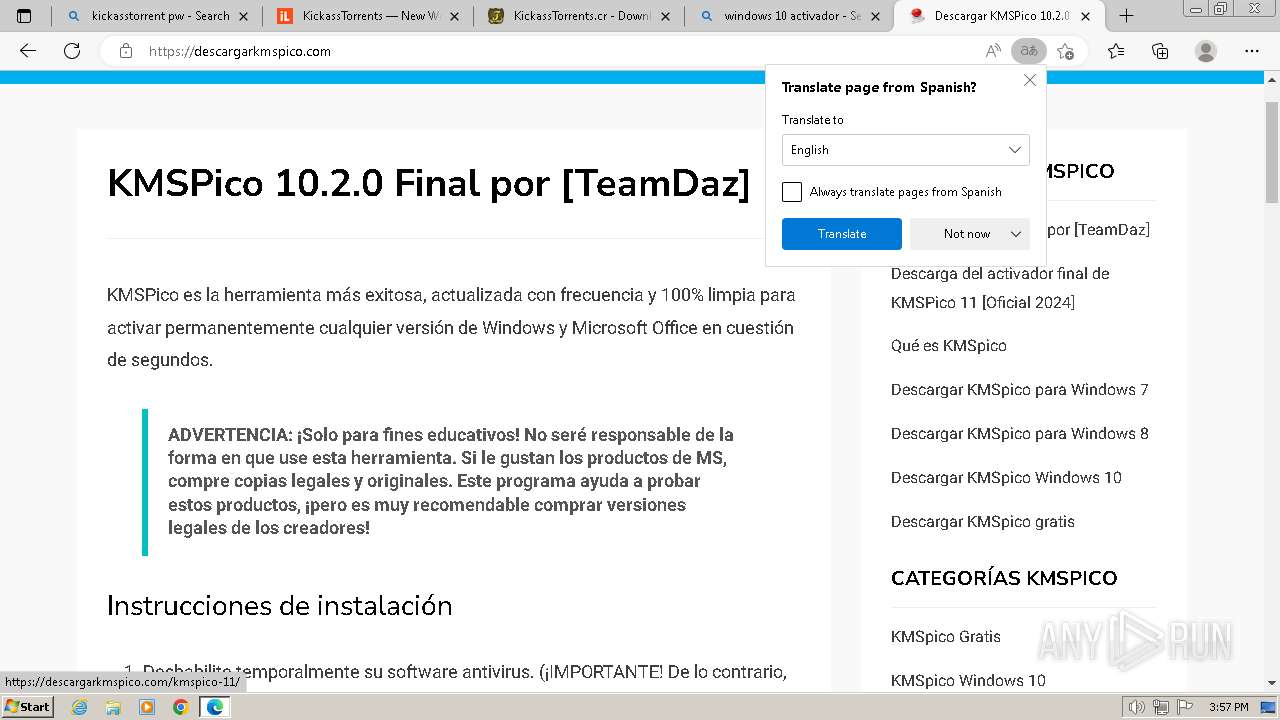Close the Descargar KMSPico tab

(x=1086, y=16)
